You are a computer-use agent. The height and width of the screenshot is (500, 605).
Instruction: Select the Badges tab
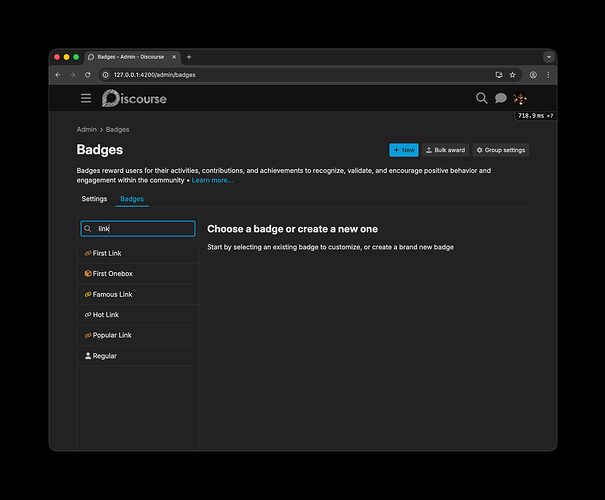[132, 199]
